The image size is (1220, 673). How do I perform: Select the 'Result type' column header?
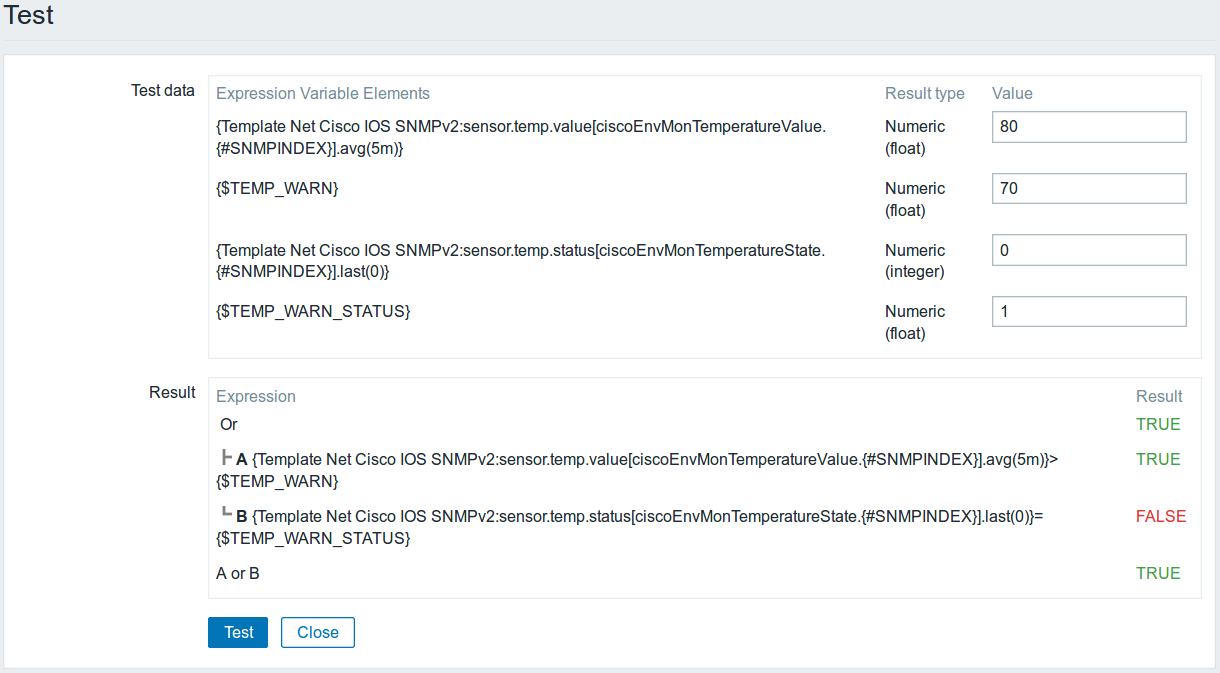pyautogui.click(x=925, y=93)
